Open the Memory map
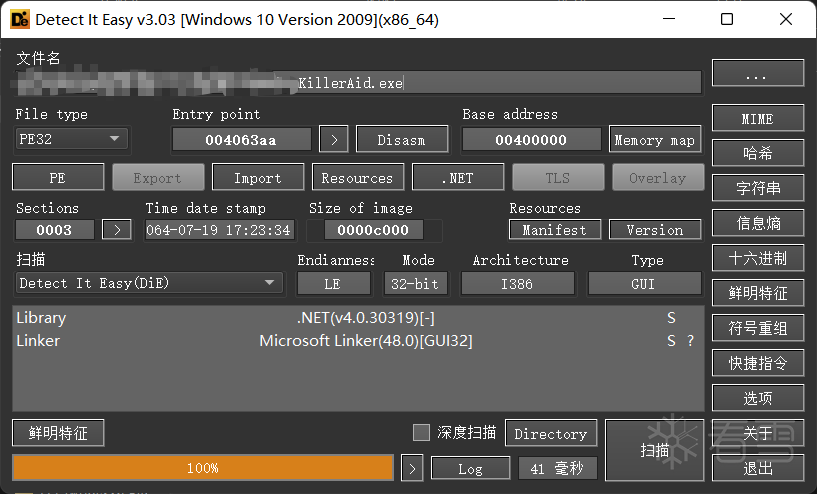The width and height of the screenshot is (817, 494). tap(655, 140)
